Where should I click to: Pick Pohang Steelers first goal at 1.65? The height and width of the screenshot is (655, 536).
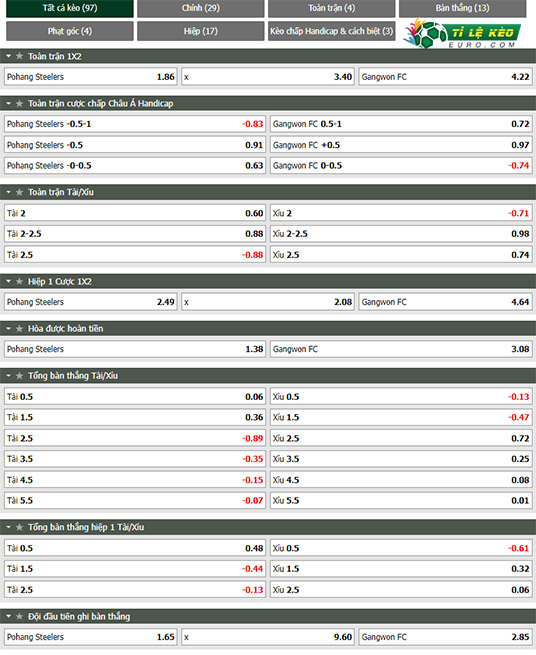(91, 637)
